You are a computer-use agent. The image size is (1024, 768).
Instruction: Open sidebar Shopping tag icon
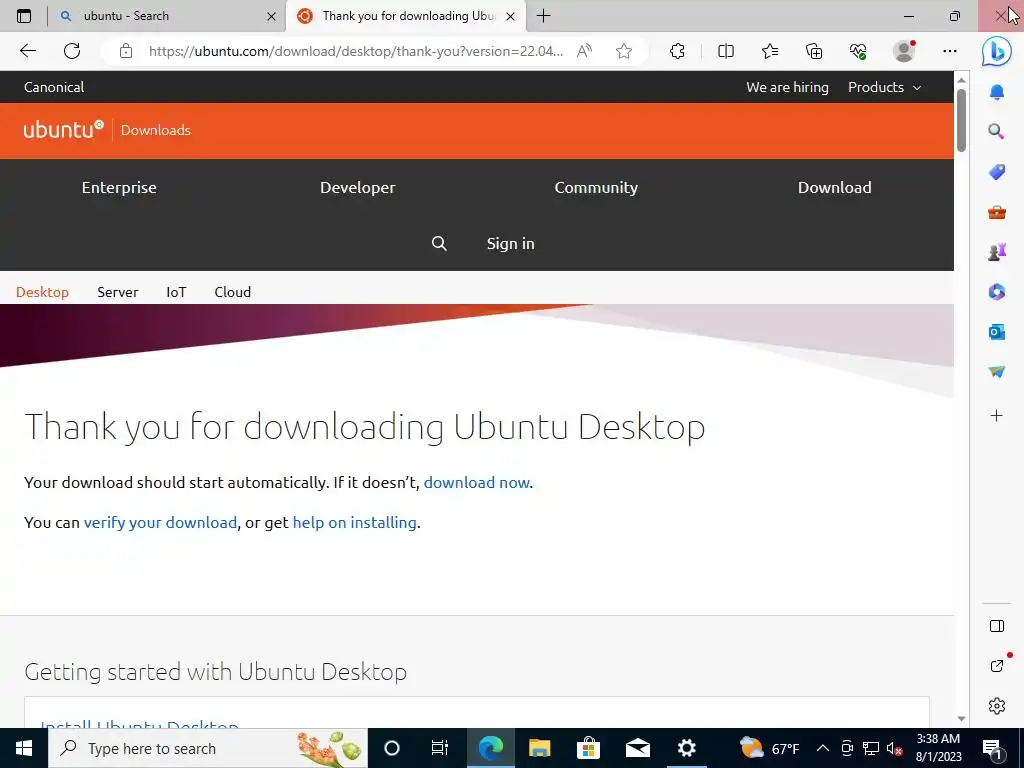pyautogui.click(x=997, y=172)
